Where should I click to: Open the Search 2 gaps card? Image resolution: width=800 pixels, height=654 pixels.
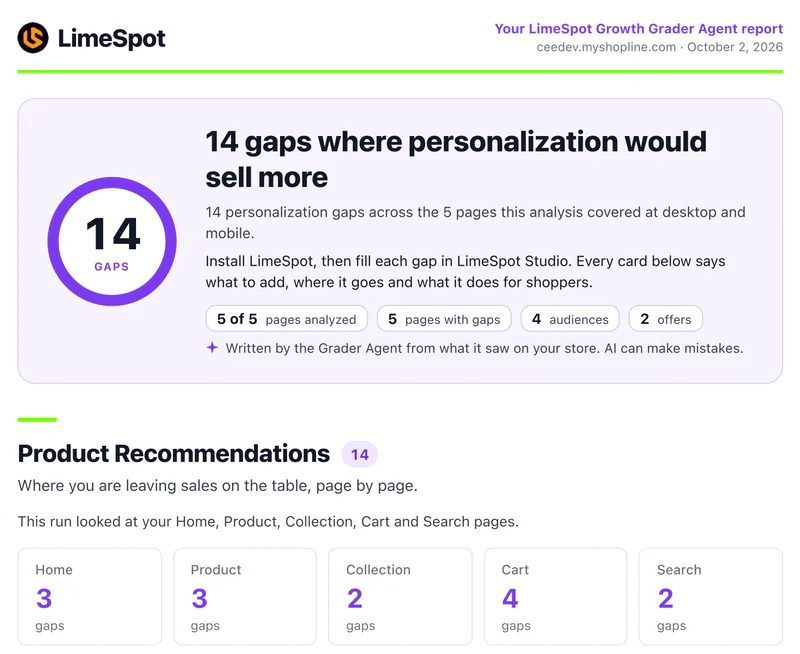(x=711, y=596)
